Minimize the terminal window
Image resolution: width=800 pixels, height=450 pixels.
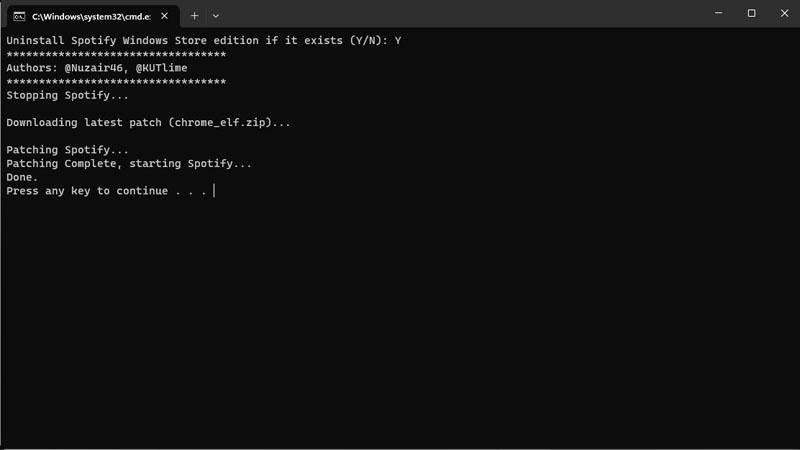pos(718,13)
